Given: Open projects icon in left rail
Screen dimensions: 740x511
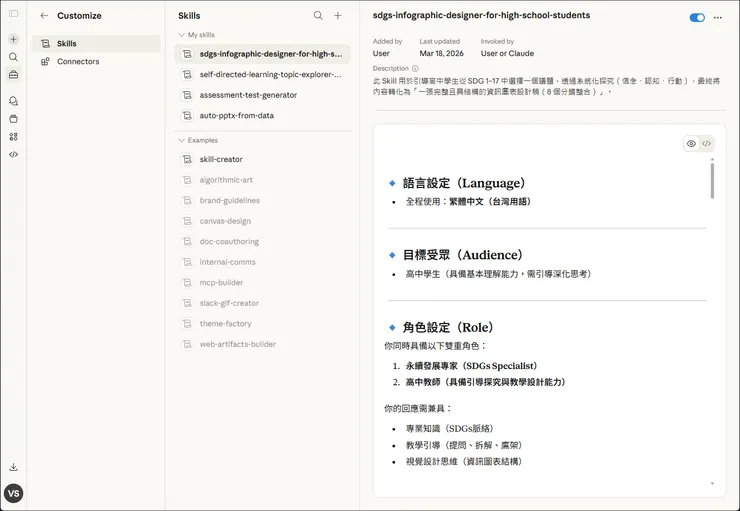Looking at the screenshot, I should point(14,119).
